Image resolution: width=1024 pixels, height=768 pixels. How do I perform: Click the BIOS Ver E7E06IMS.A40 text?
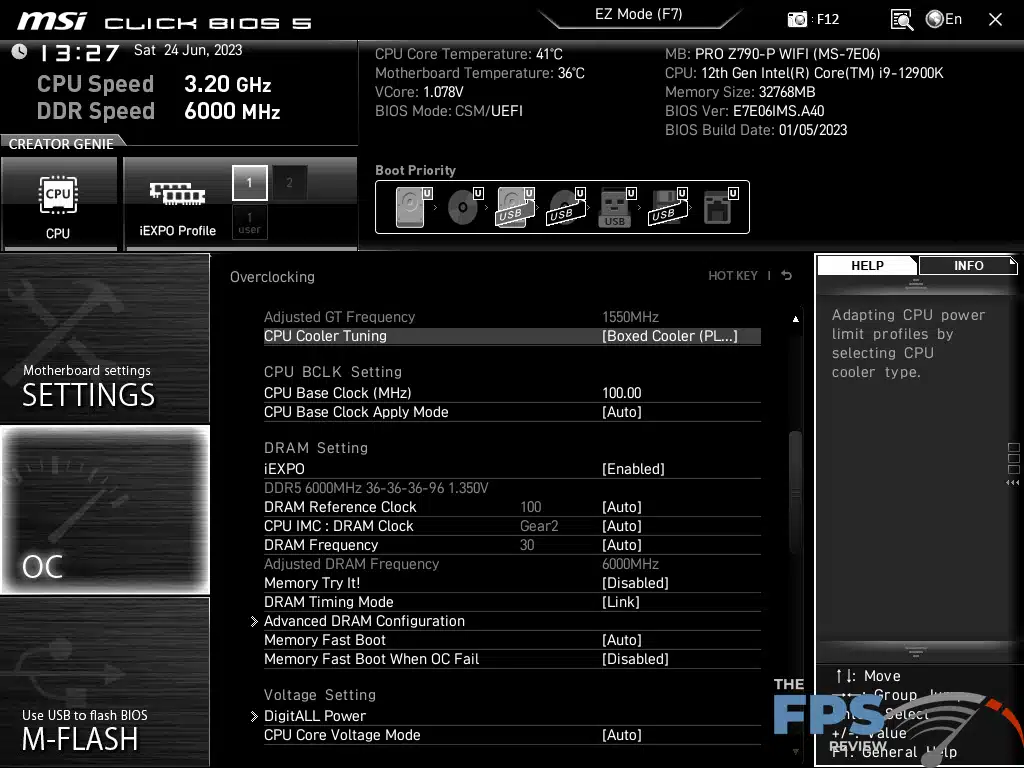pyautogui.click(x=744, y=110)
